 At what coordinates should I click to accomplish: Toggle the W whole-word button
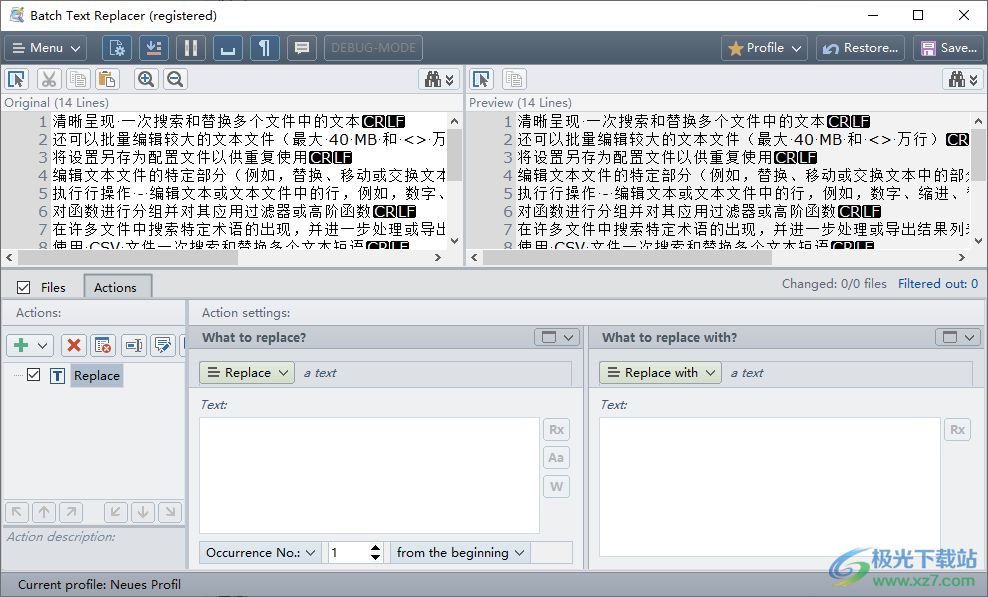tap(556, 486)
